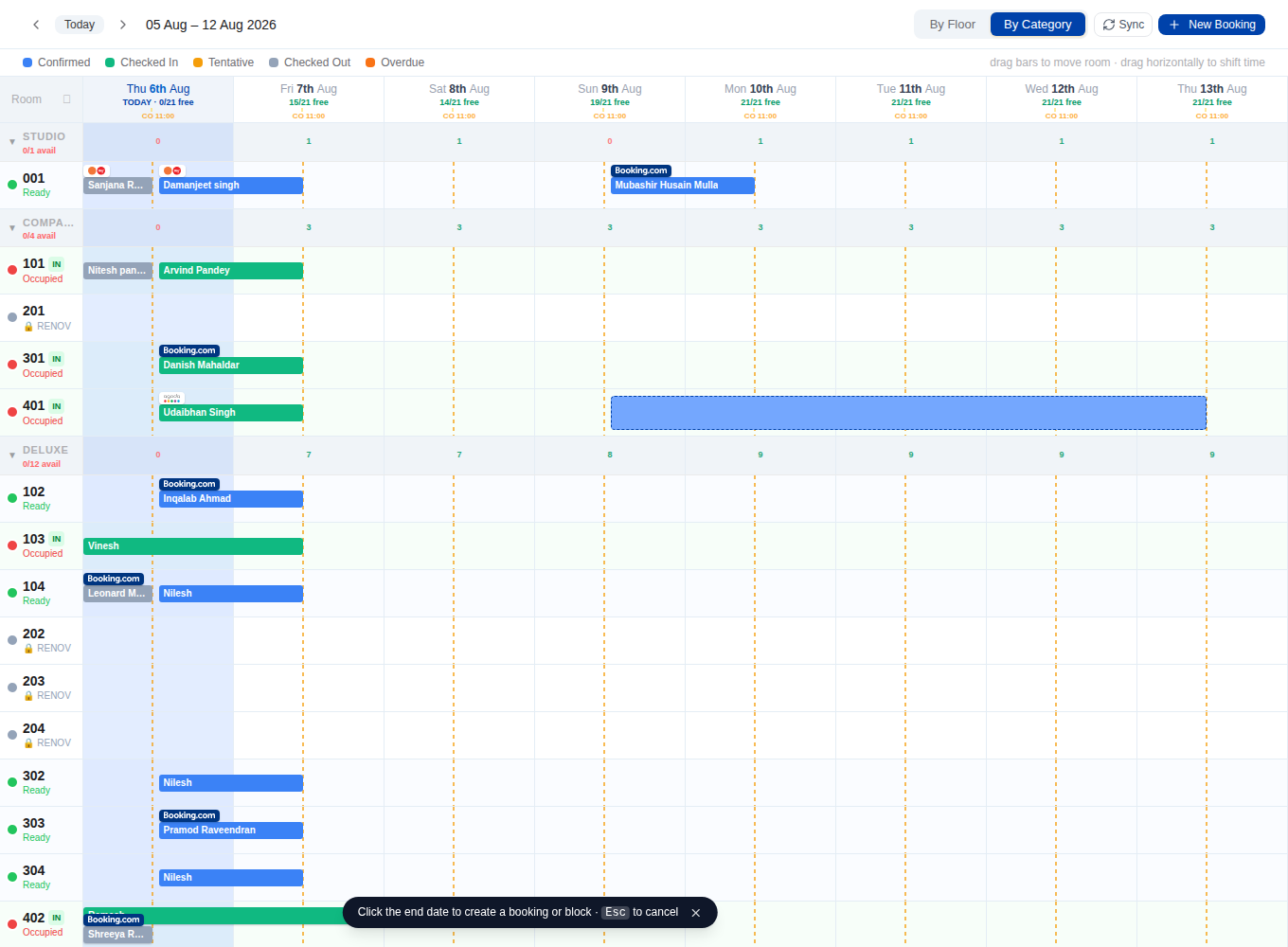Collapse the STUDIO category group
This screenshot has width=1288, height=947.
12,142
